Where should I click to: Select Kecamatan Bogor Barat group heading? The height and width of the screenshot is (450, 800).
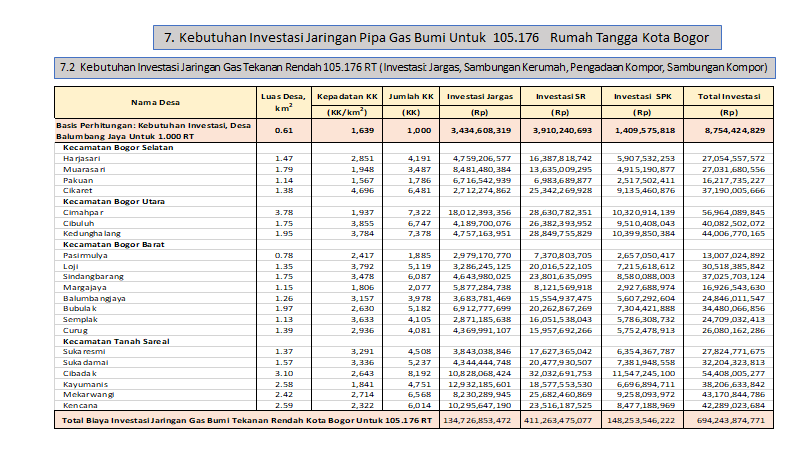pos(114,244)
